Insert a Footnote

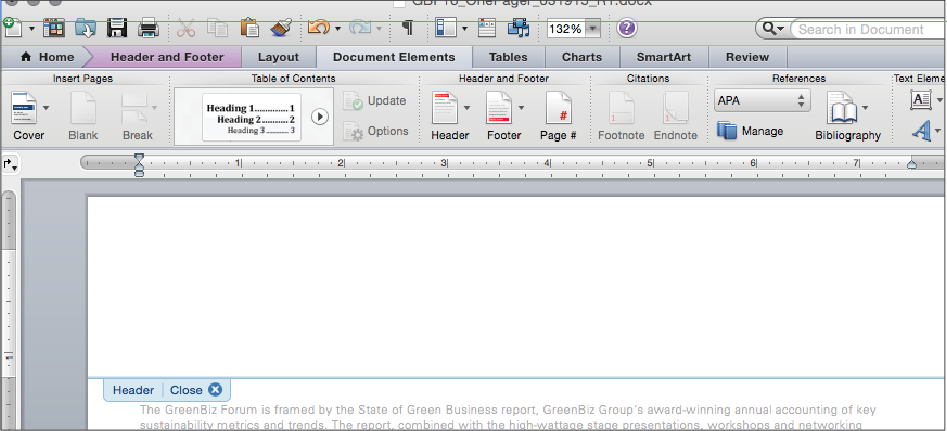point(621,117)
